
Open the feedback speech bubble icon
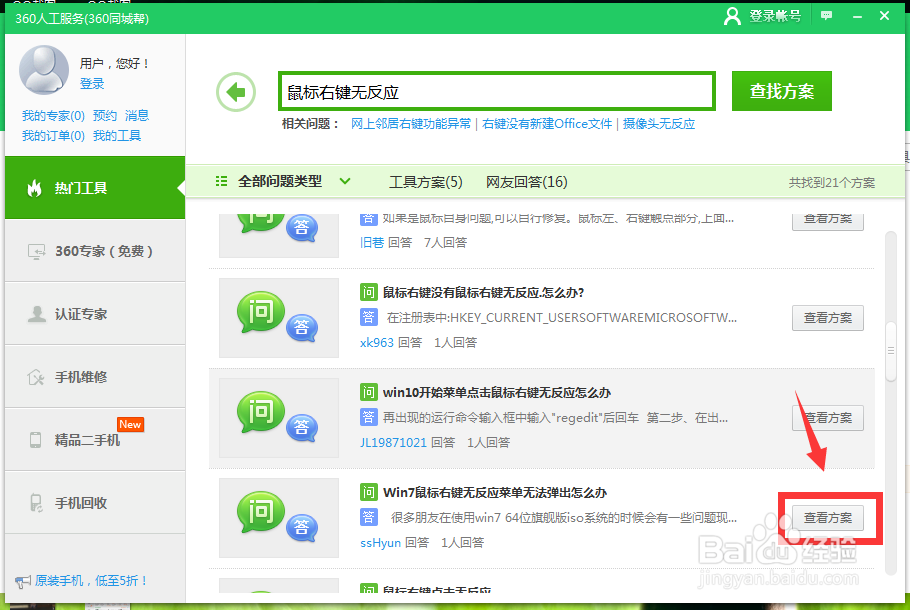826,16
